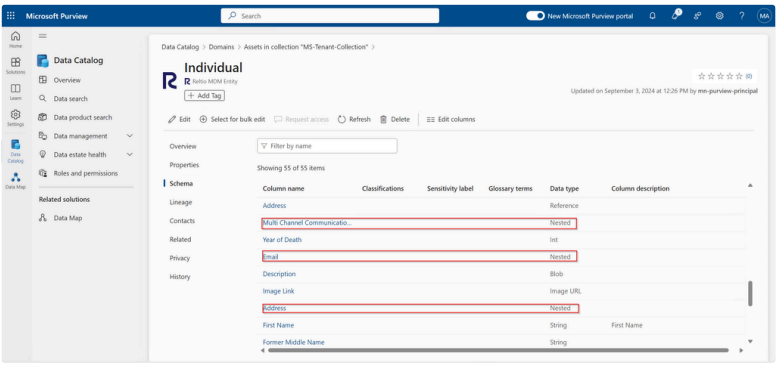Viewport: 777px width, 368px height.
Task: Click the help question mark icon
Action: [x=742, y=16]
